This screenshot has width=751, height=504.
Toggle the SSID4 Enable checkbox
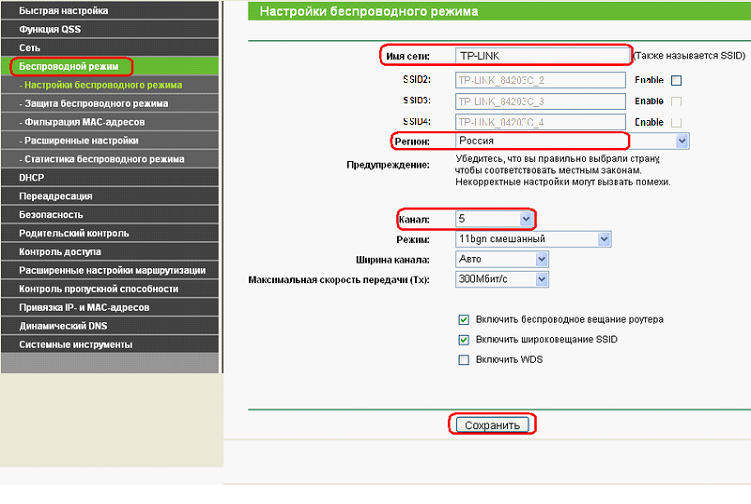click(x=676, y=123)
